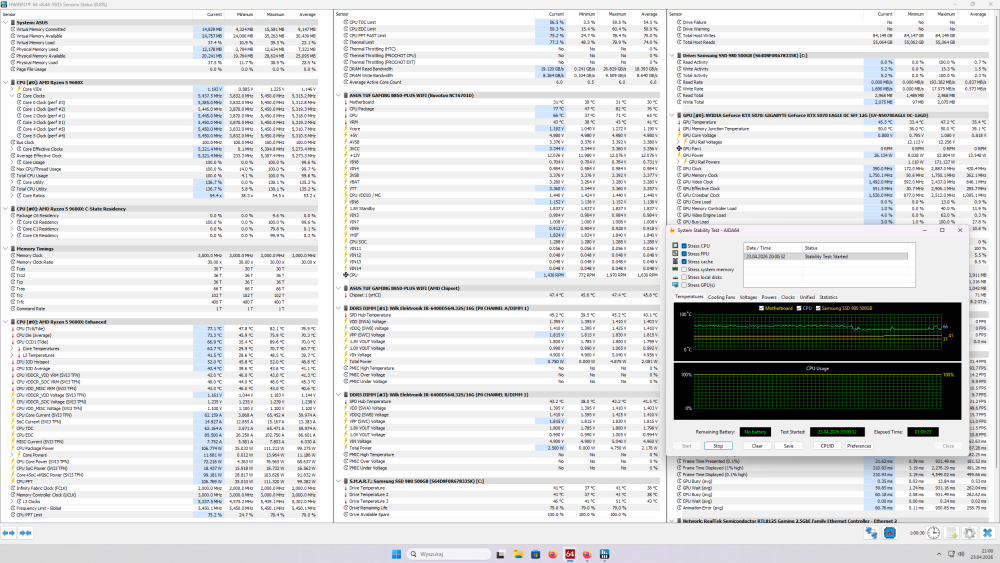Open Task View from the taskbar
The width and height of the screenshot is (1000, 563).
click(500, 554)
